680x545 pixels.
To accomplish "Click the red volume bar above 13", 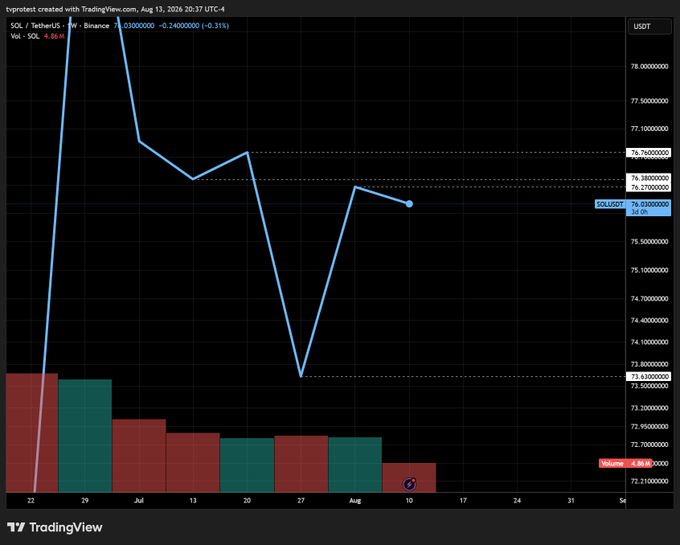I will 193,463.
